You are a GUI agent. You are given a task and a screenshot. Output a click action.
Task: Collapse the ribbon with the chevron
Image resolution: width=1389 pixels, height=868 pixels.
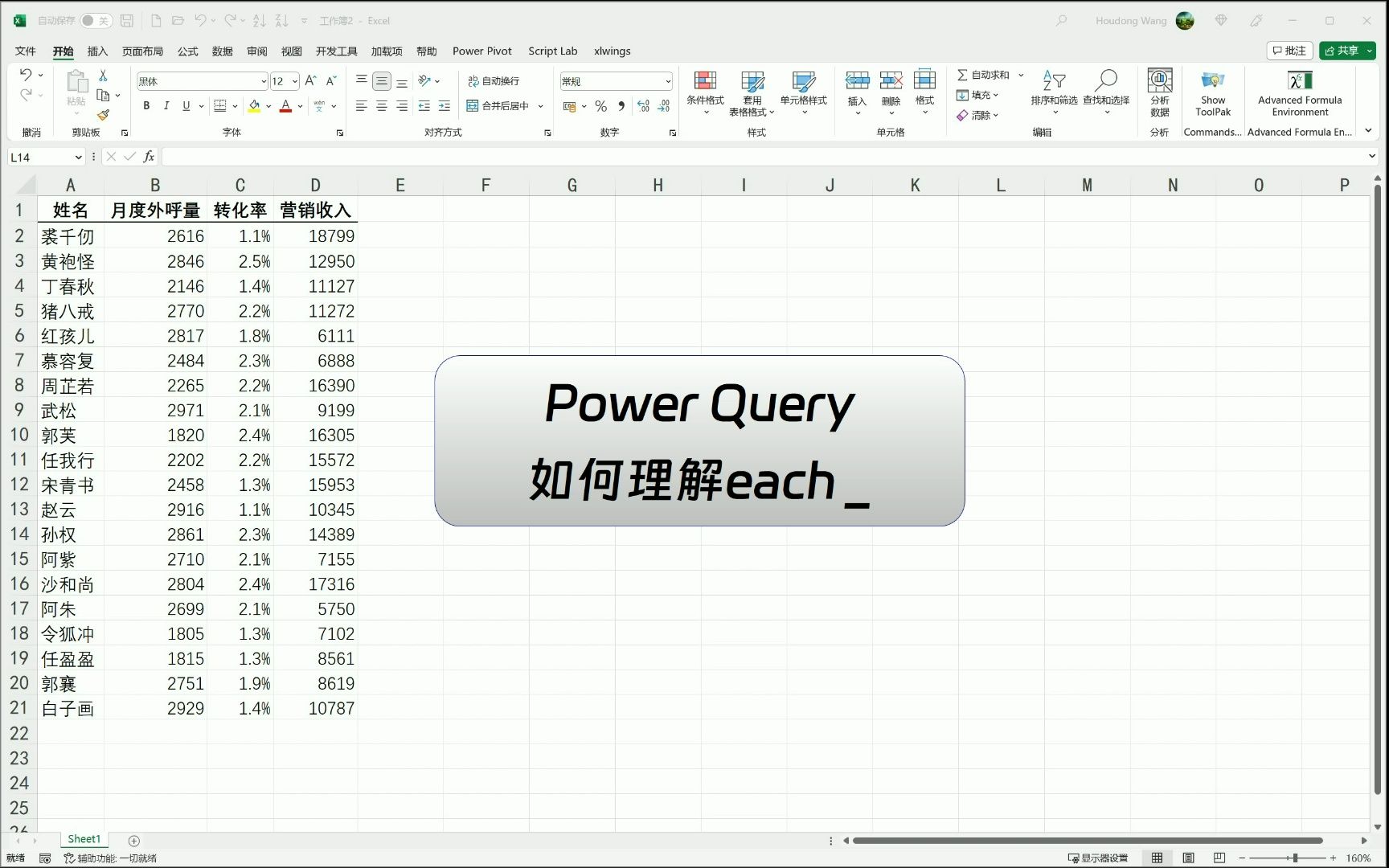tap(1368, 131)
